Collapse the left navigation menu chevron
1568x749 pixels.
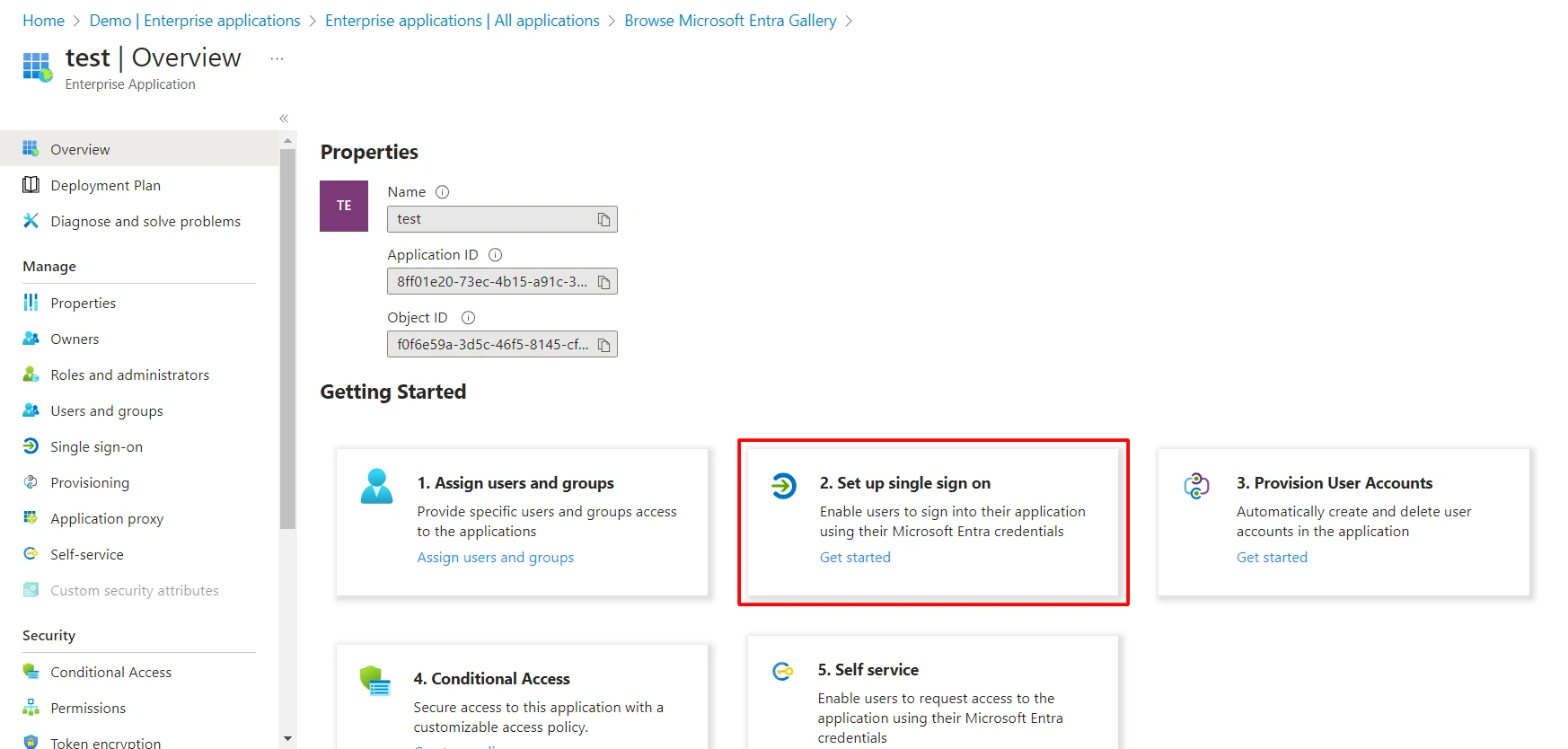284,119
